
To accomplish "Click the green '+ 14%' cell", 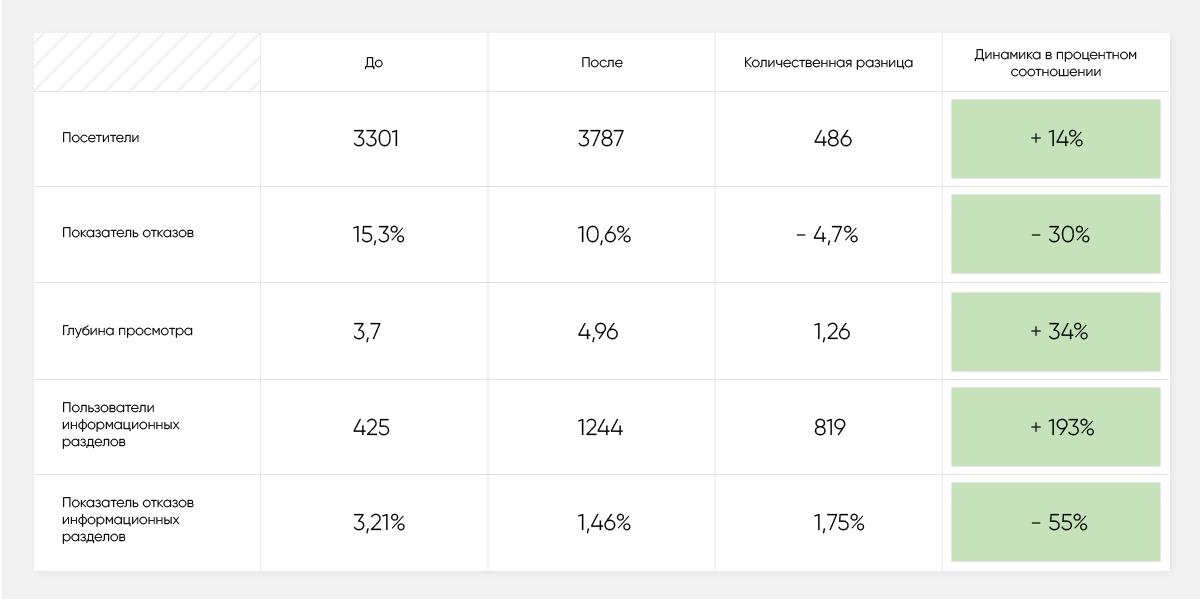I will pos(1056,139).
